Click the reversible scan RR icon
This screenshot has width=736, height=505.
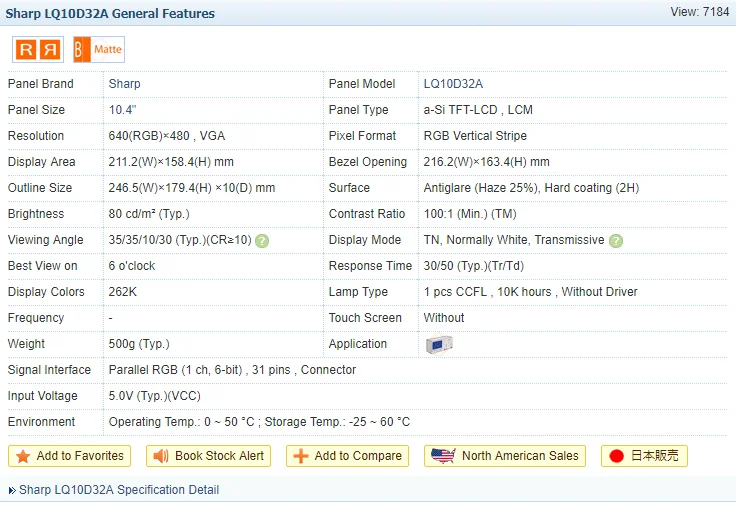pyautogui.click(x=38, y=49)
